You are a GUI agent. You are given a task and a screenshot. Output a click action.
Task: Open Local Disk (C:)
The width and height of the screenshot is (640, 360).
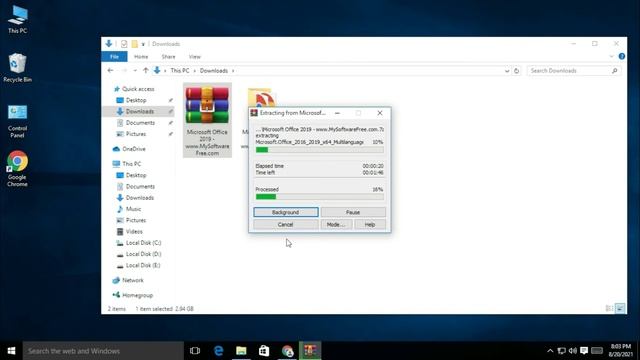click(143, 243)
